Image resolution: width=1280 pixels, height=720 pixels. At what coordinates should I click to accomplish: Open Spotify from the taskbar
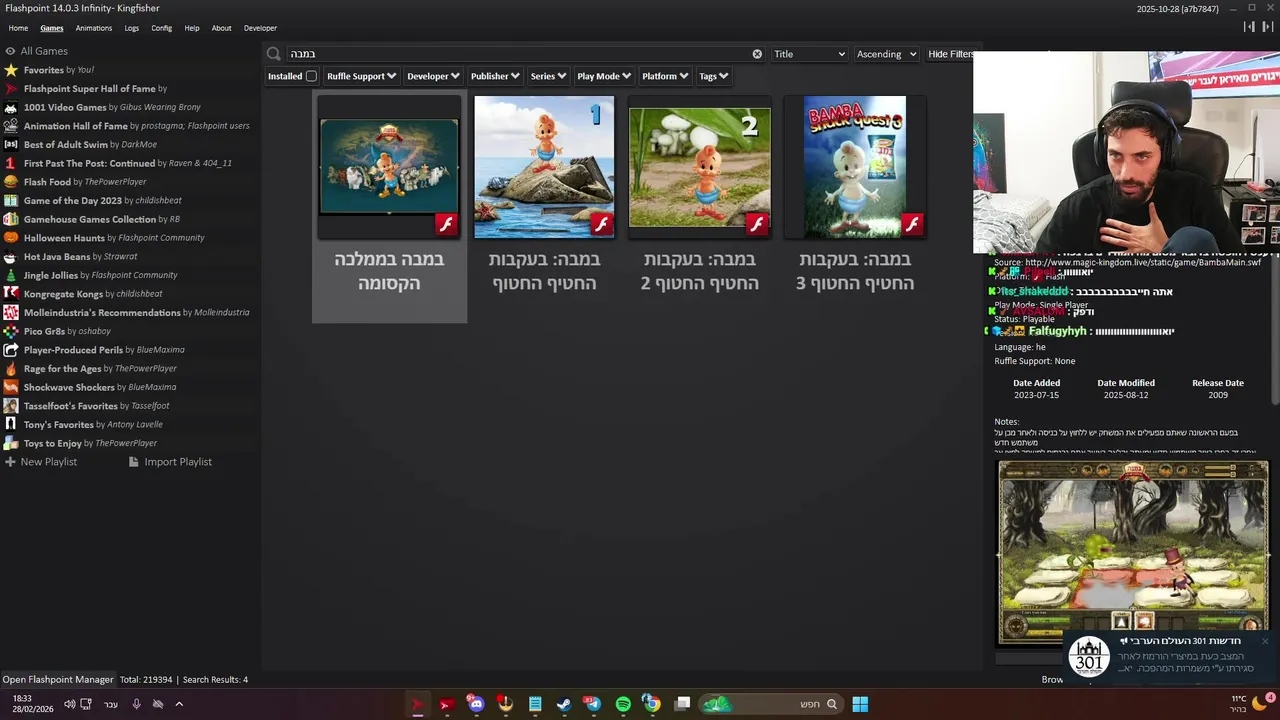pyautogui.click(x=623, y=704)
